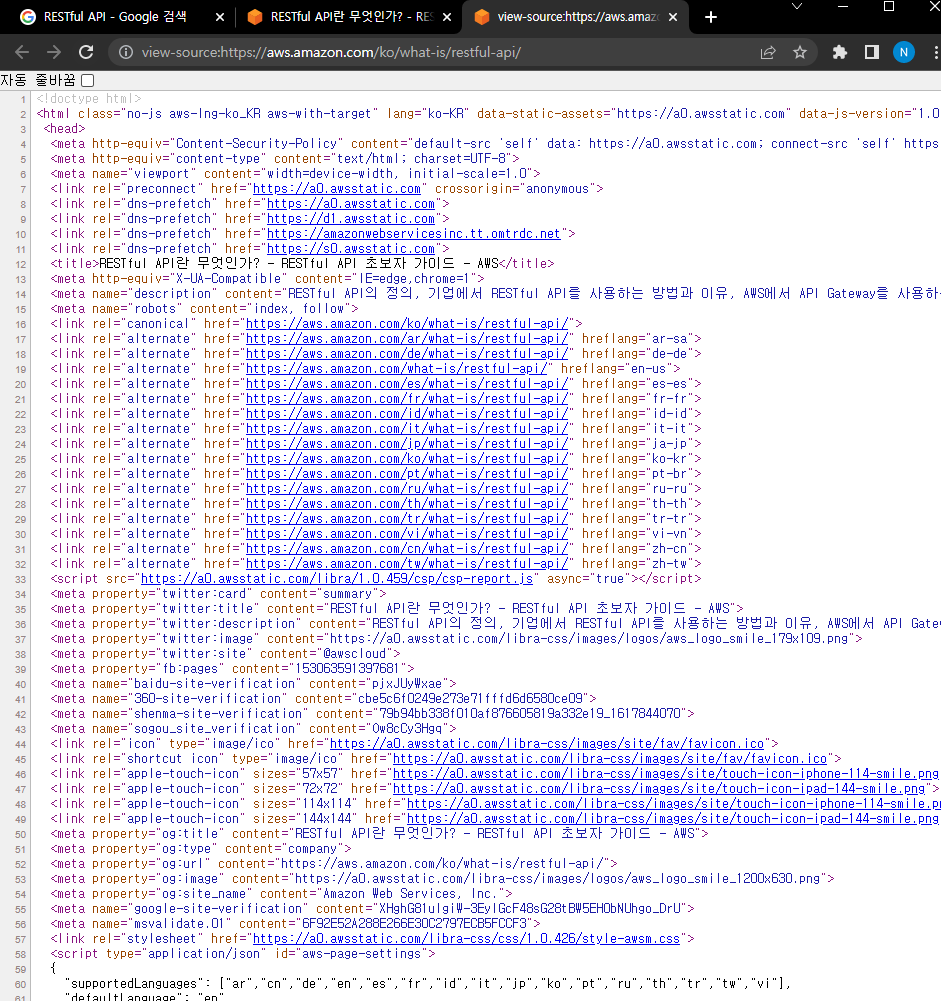Open the style-awsm.css stylesheet link
The width and height of the screenshot is (941, 1001).
[x=467, y=939]
